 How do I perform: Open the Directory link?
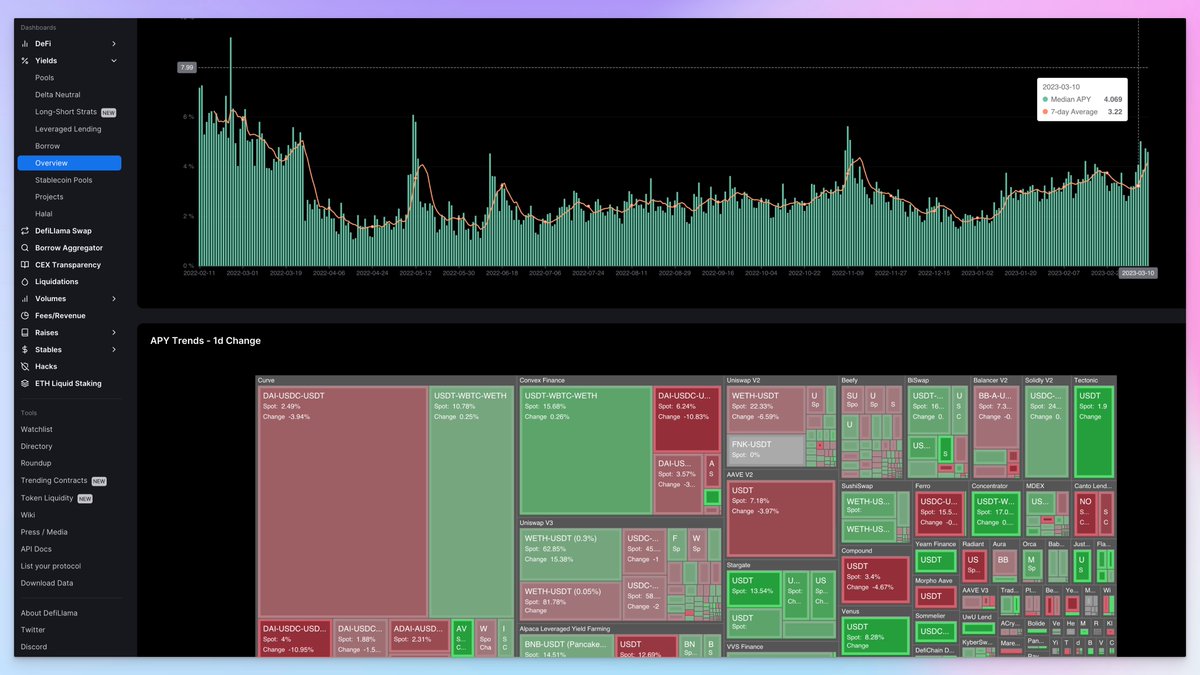click(37, 447)
